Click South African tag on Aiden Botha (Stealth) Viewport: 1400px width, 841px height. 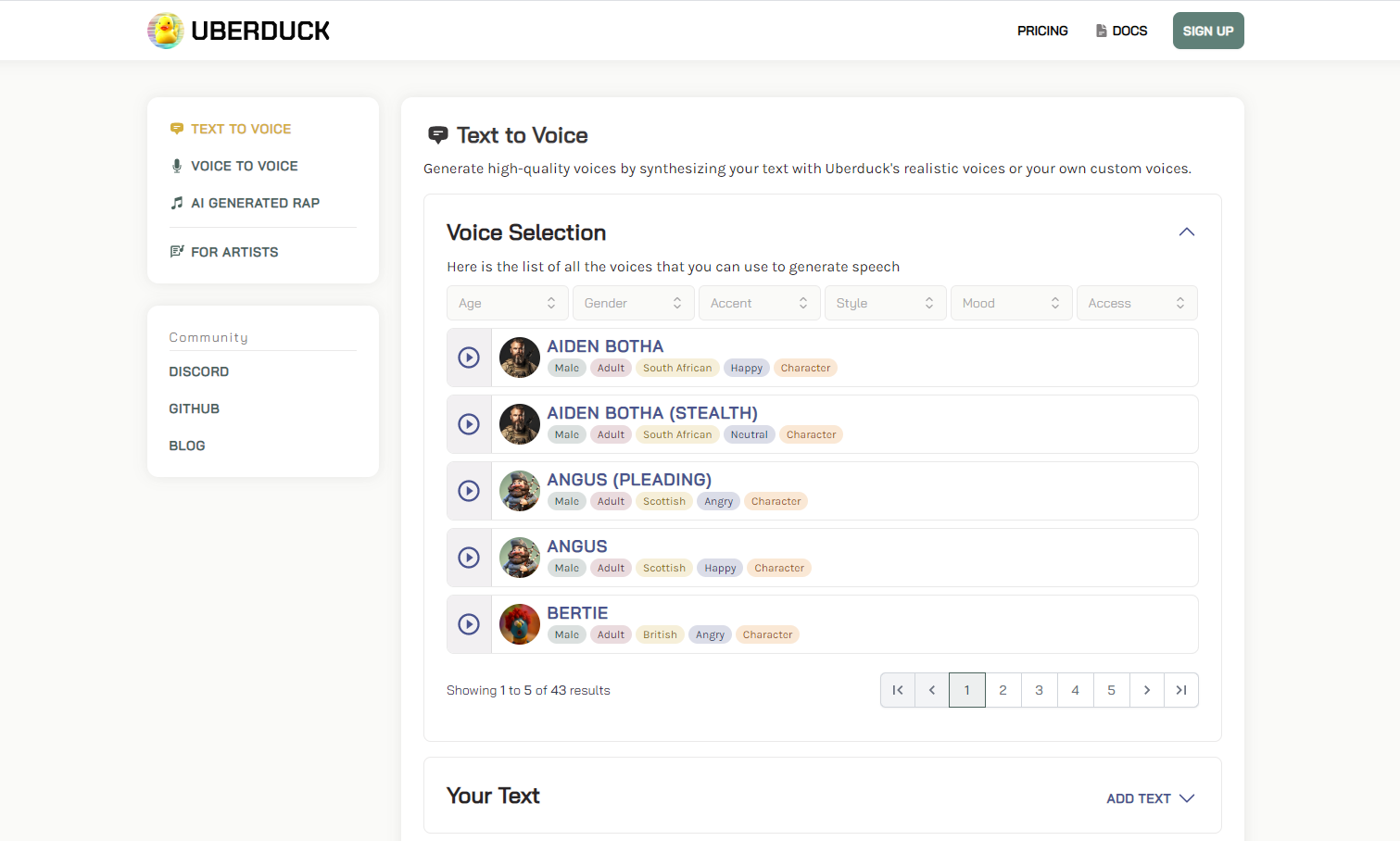click(677, 434)
